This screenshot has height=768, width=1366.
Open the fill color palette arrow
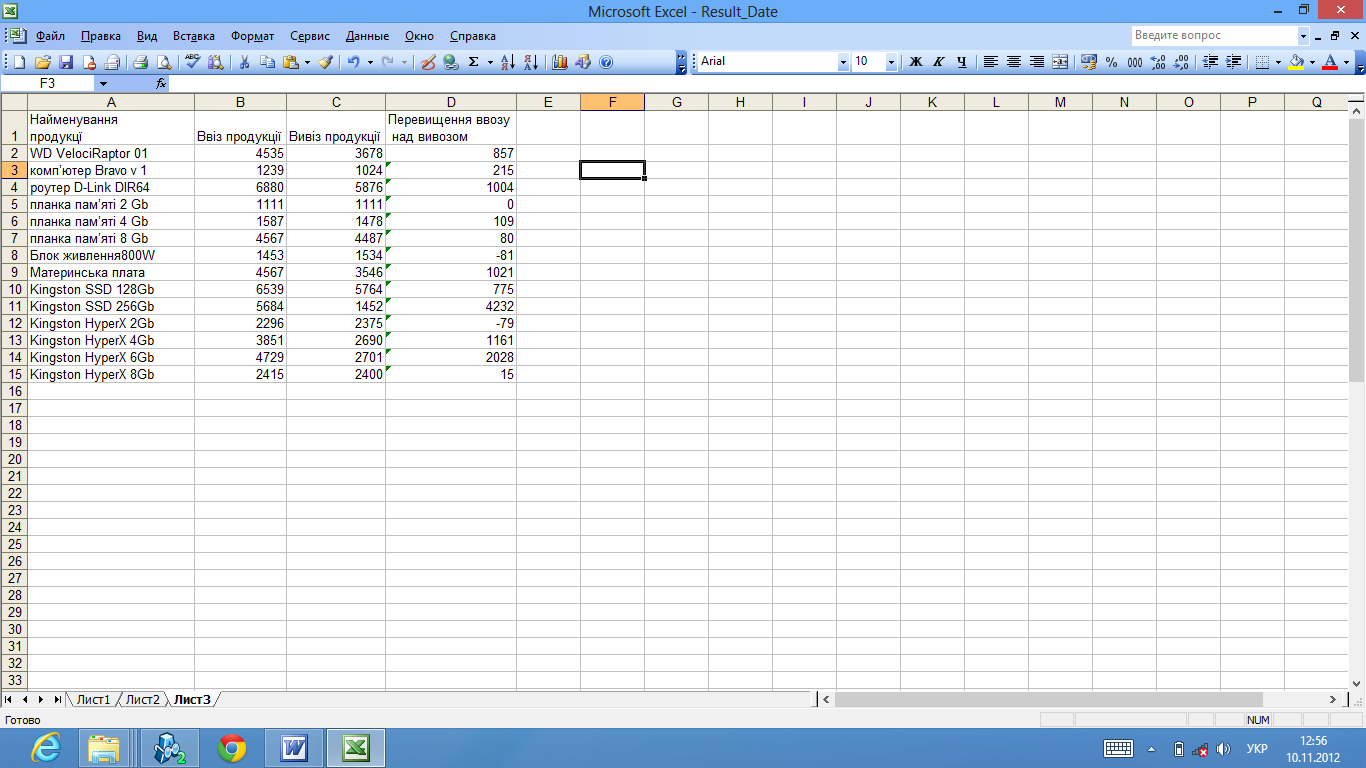[x=1313, y=62]
